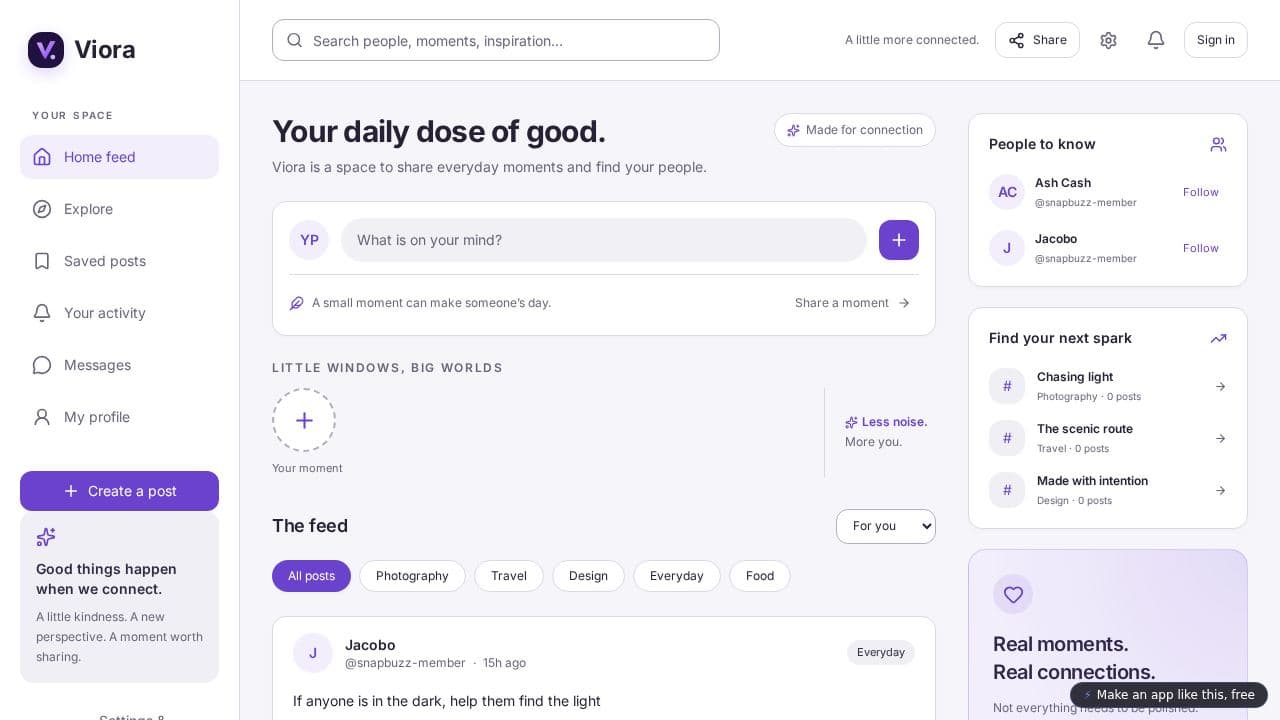
Task: Select the Design filter tab
Action: (x=588, y=576)
